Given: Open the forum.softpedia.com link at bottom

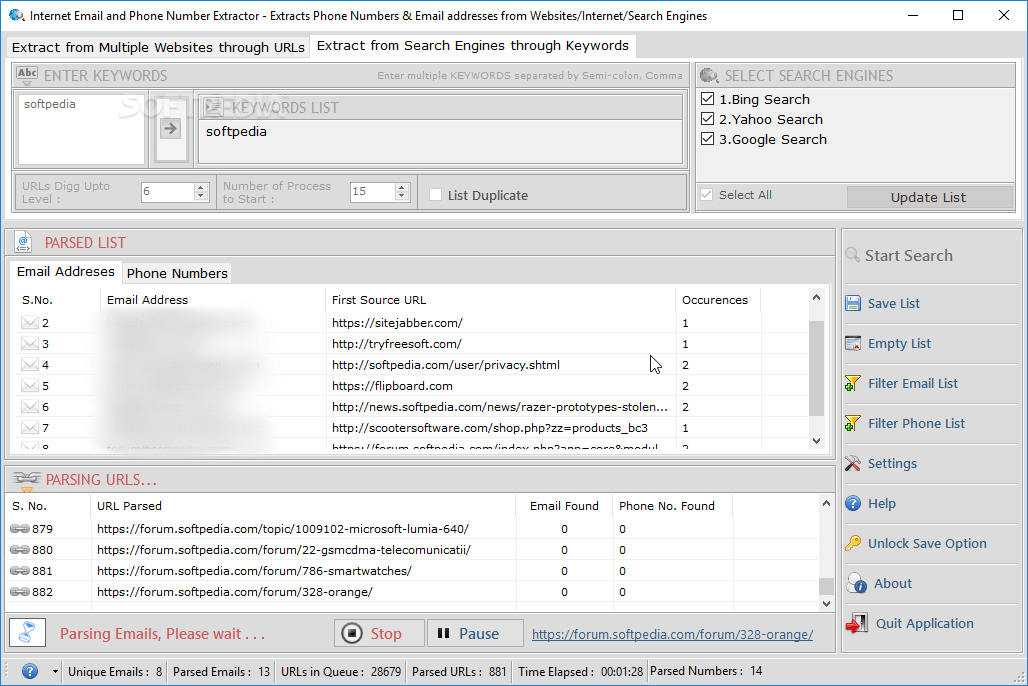Looking at the screenshot, I should 672,634.
